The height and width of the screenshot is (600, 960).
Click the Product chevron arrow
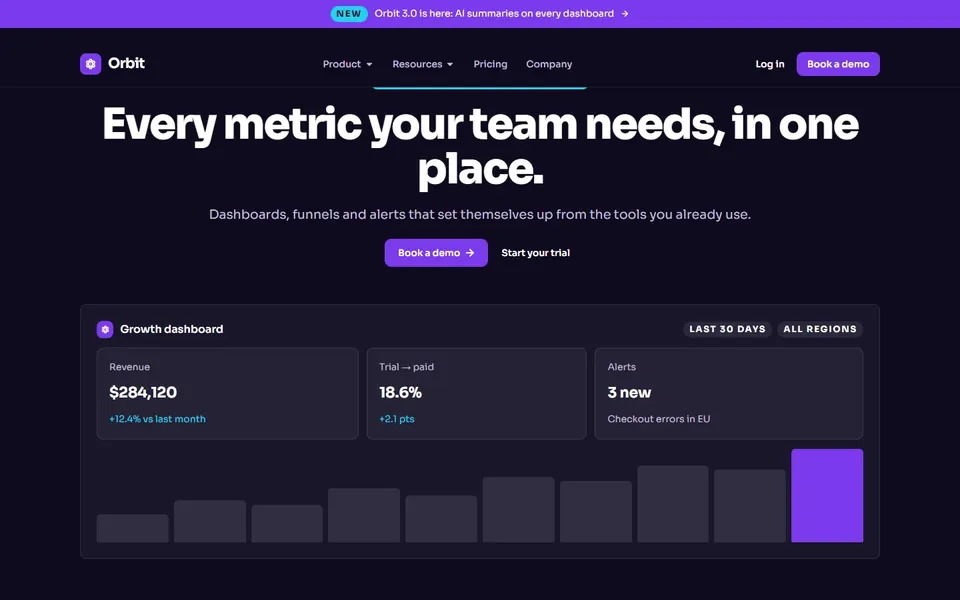click(369, 64)
